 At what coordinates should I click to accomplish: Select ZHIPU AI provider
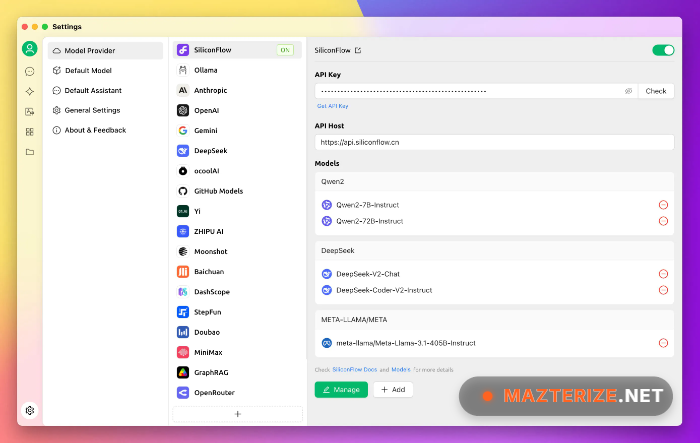coord(237,231)
